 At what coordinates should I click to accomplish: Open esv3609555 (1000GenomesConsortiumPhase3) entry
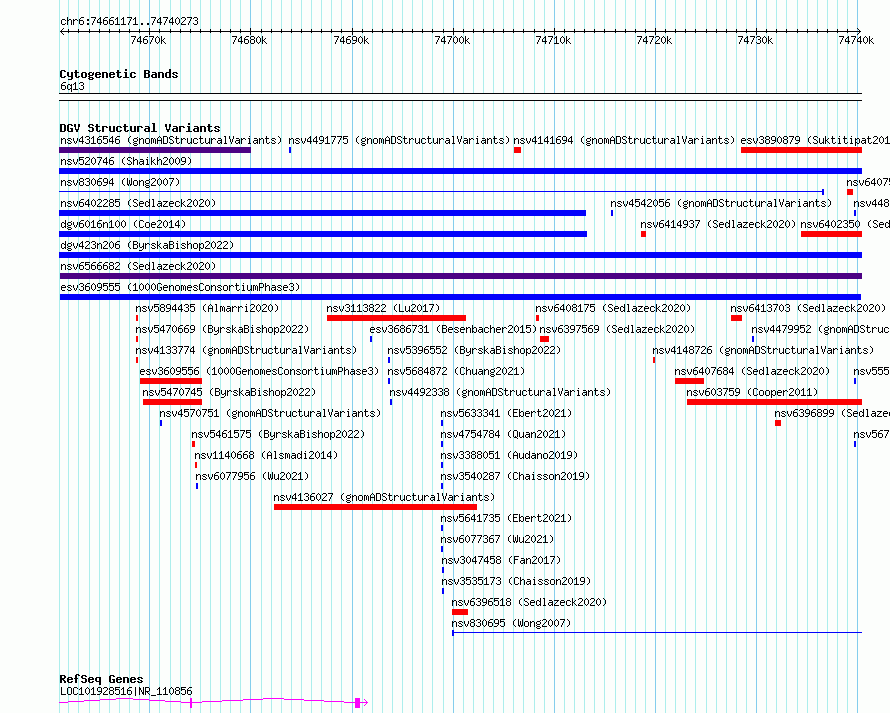[x=180, y=287]
